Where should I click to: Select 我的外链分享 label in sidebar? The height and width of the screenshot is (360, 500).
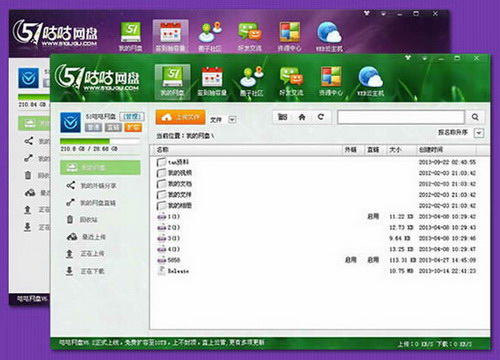98,186
